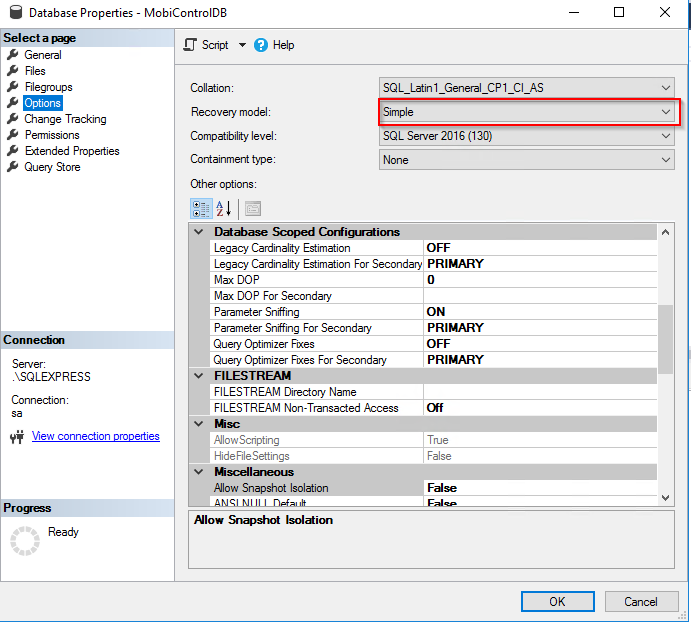Open the Compatibility level dropdown
Viewport: 691px width, 624px height.
coord(666,136)
